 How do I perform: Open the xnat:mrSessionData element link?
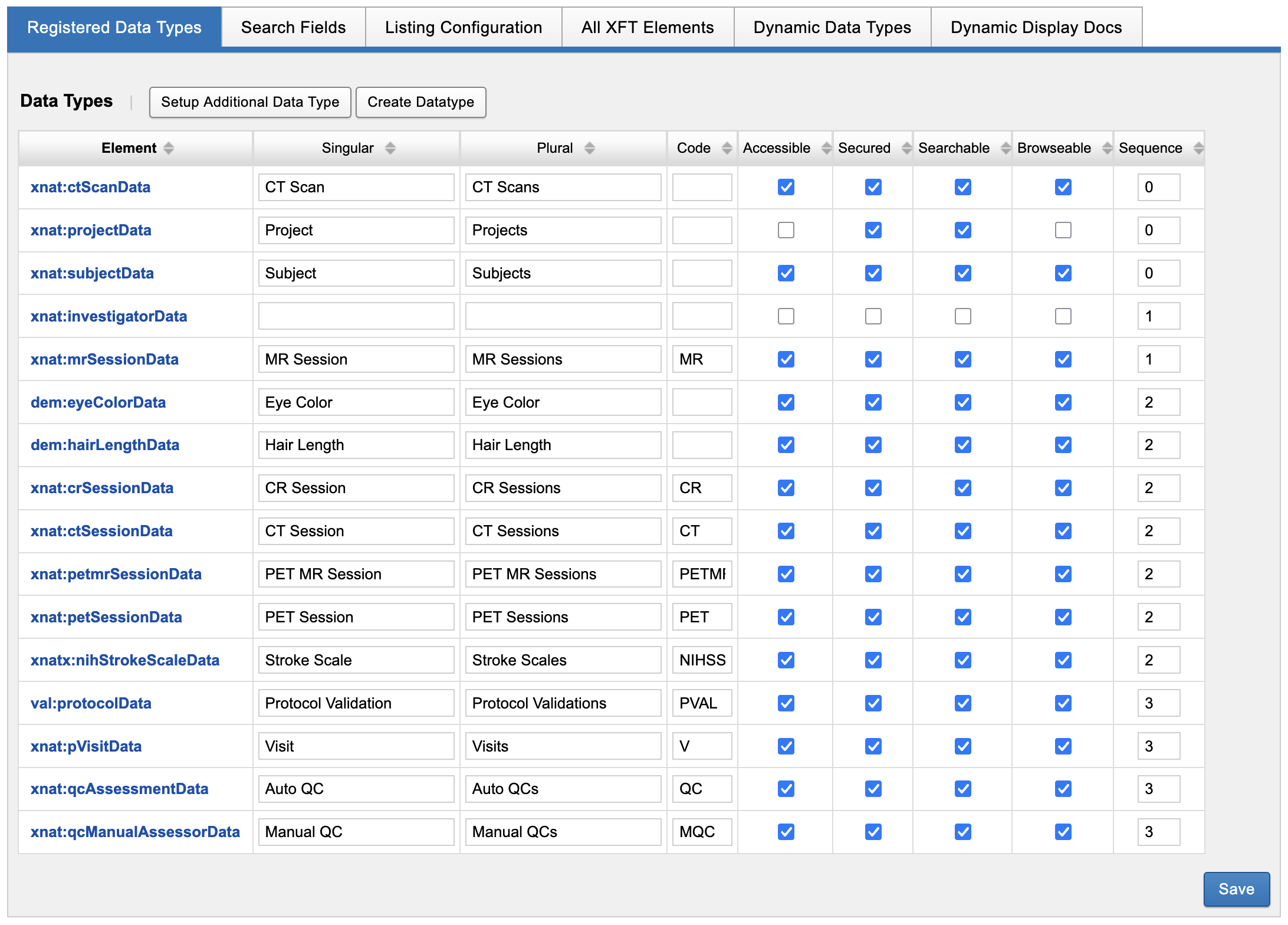tap(104, 359)
